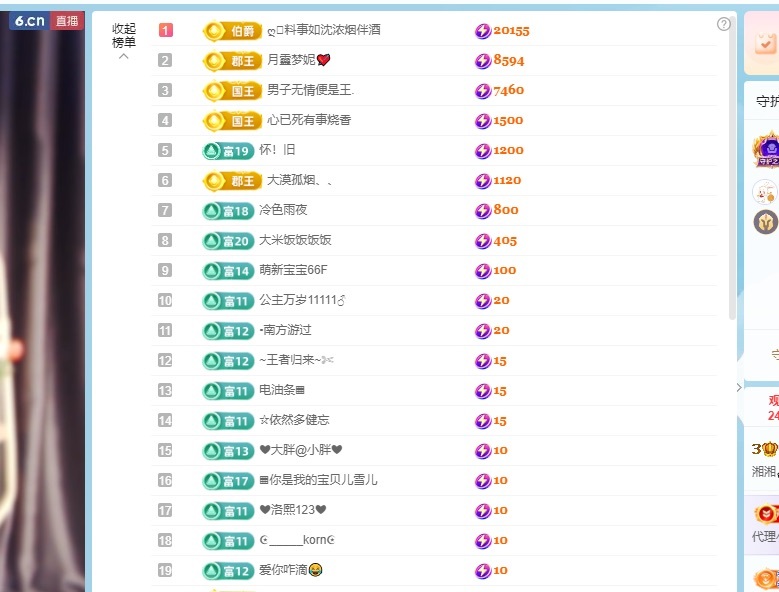Click the purple guardian badge icon
This screenshot has width=779, height=592.
click(766, 150)
